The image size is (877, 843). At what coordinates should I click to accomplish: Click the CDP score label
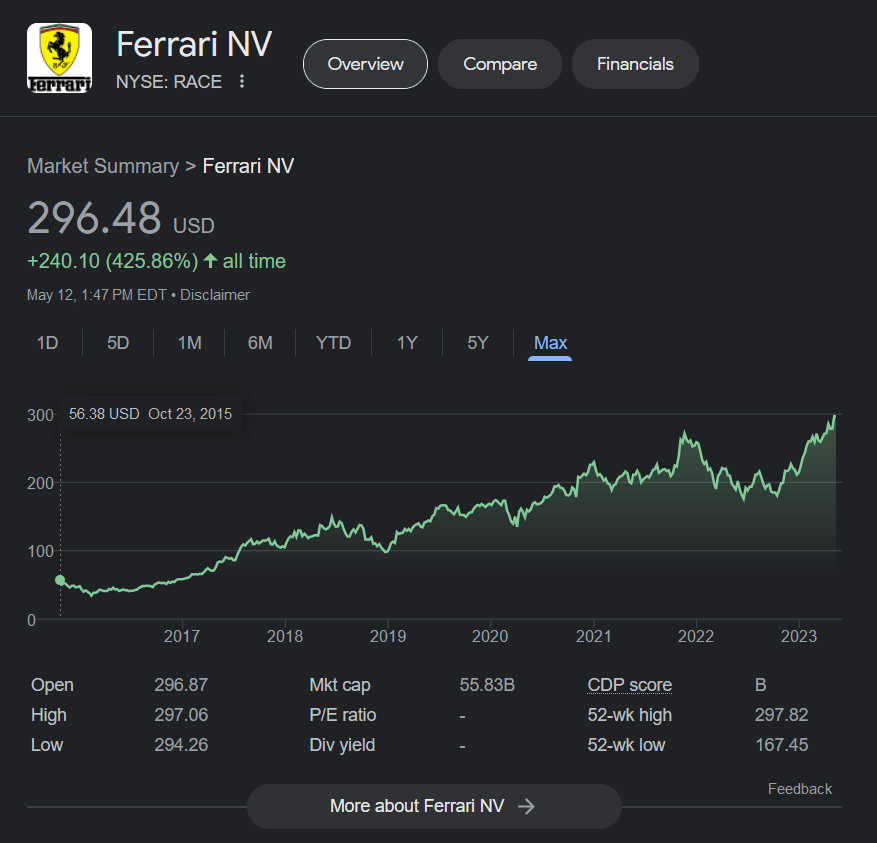click(629, 685)
